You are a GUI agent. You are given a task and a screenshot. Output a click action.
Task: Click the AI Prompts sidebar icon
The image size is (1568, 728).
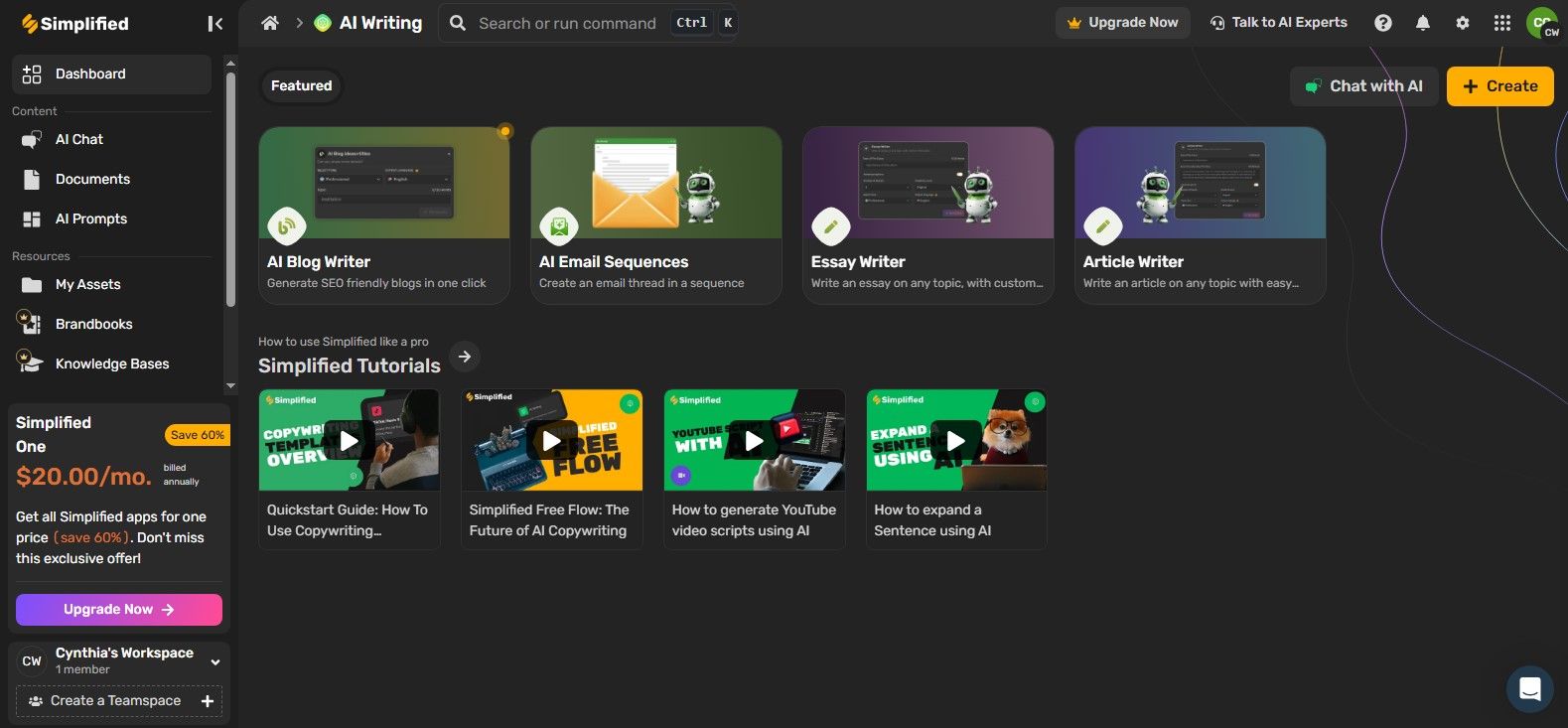point(32,219)
